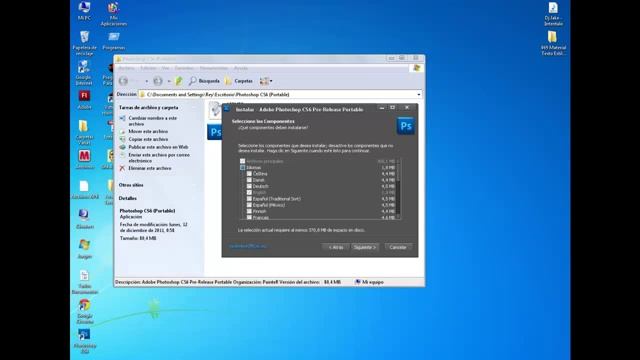Click the < Atrás button
This screenshot has width=640, height=360.
click(336, 247)
